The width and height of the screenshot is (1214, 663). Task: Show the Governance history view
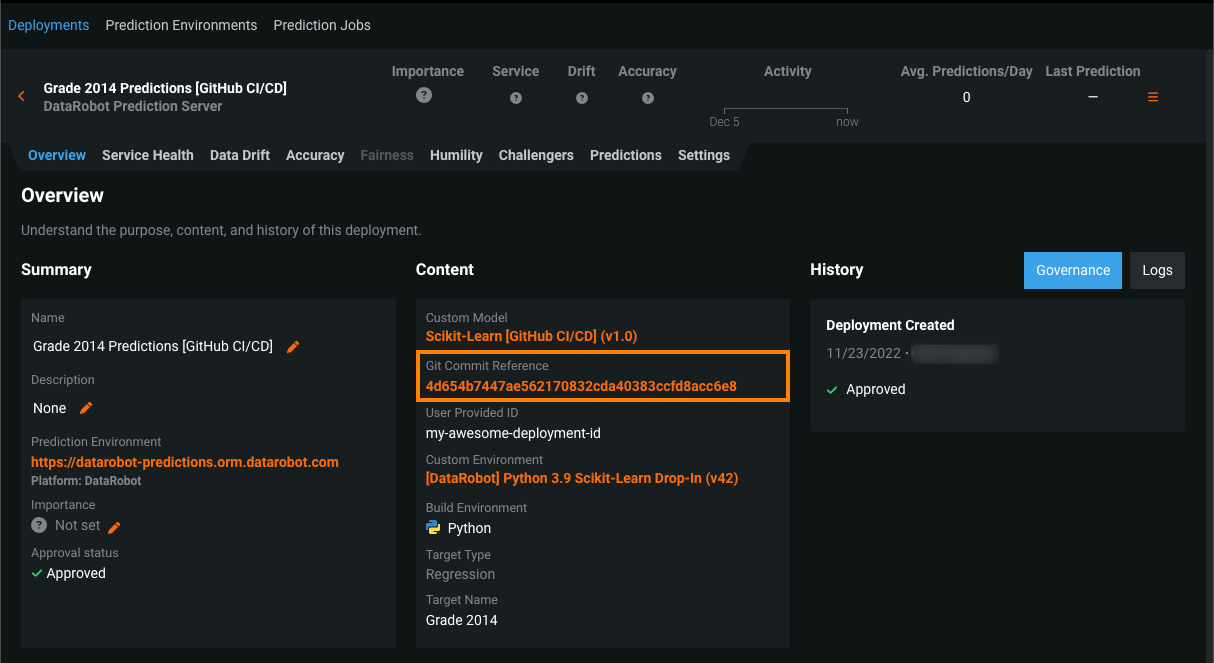pos(1072,270)
